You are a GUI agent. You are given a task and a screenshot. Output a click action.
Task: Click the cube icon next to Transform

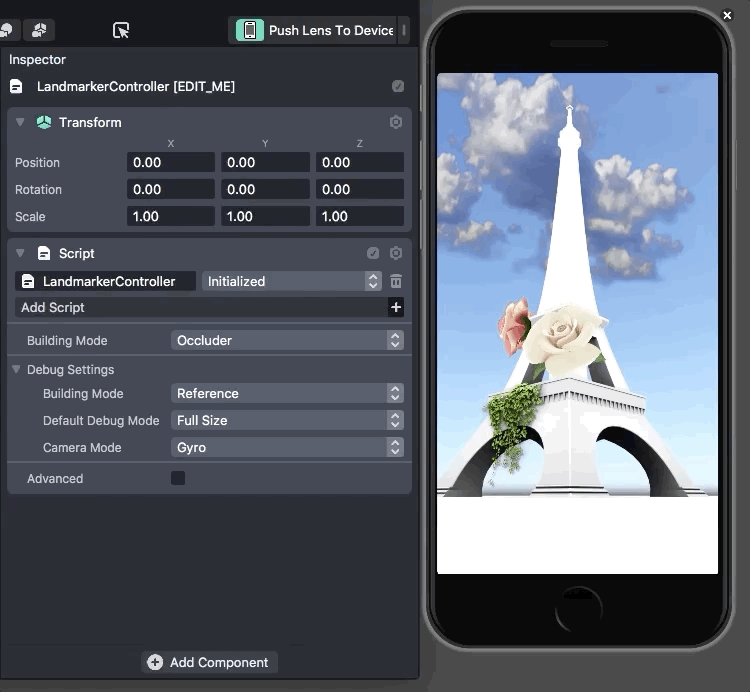(44, 122)
